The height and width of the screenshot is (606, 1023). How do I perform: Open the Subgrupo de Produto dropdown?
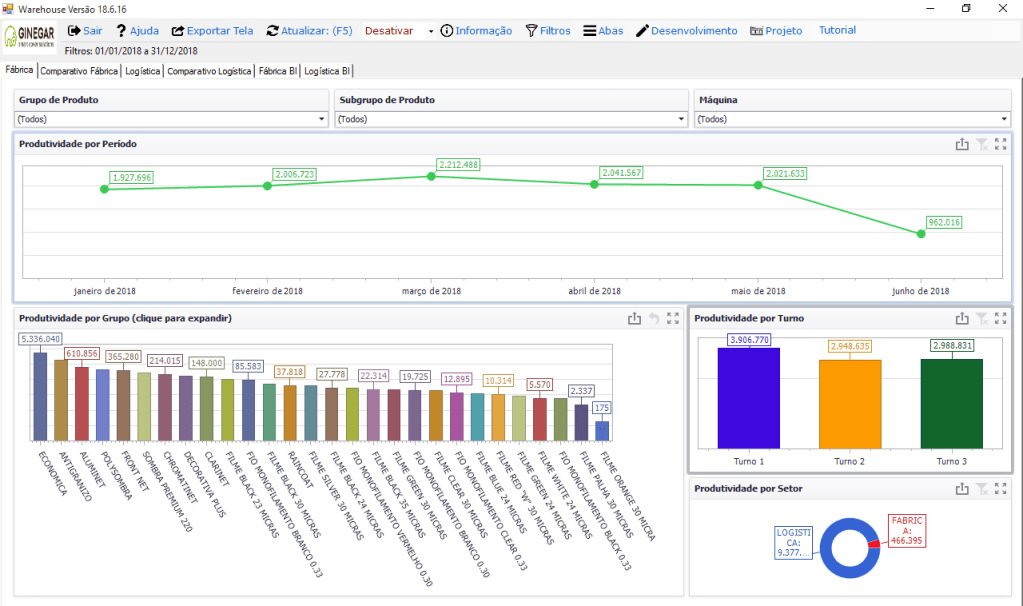point(679,119)
